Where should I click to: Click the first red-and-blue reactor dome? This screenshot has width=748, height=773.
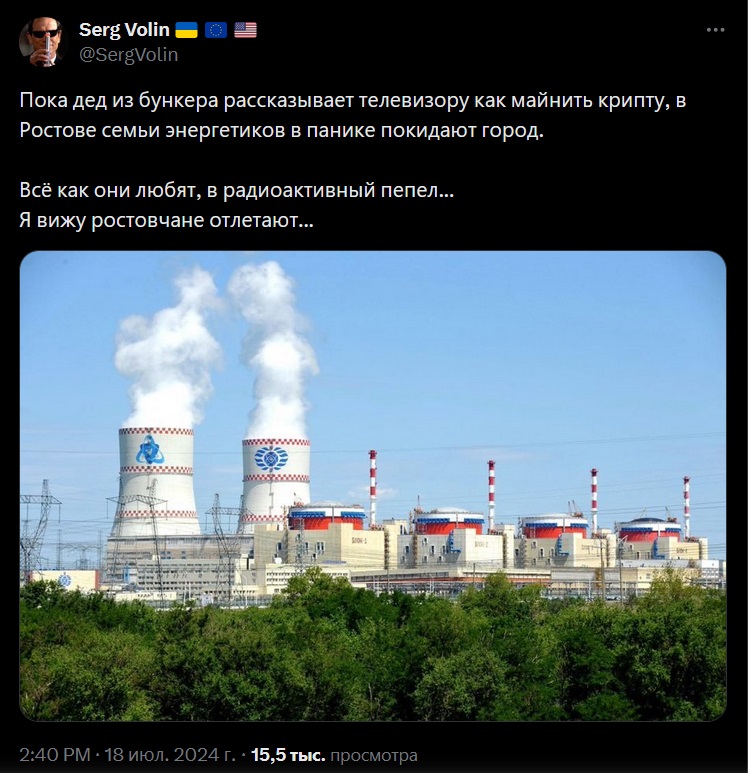click(x=326, y=517)
